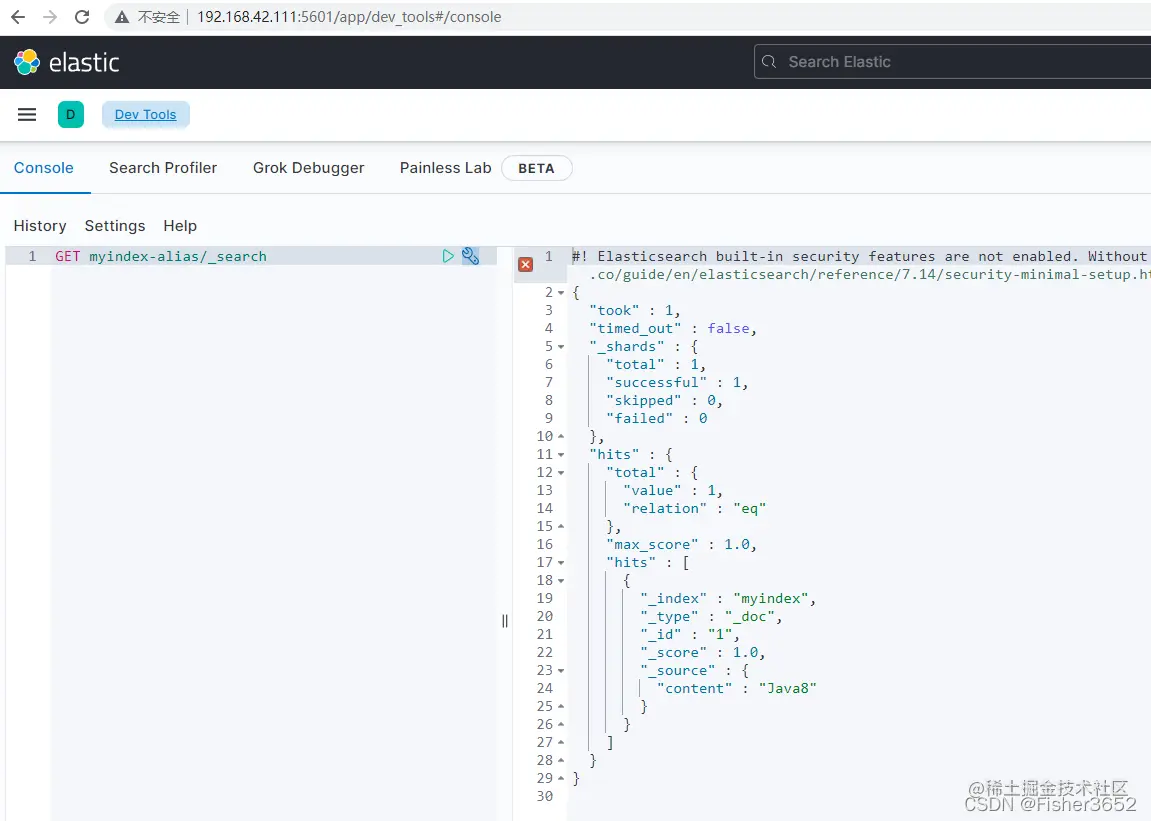Send the request with the play icon
This screenshot has height=821, width=1151.
point(448,256)
